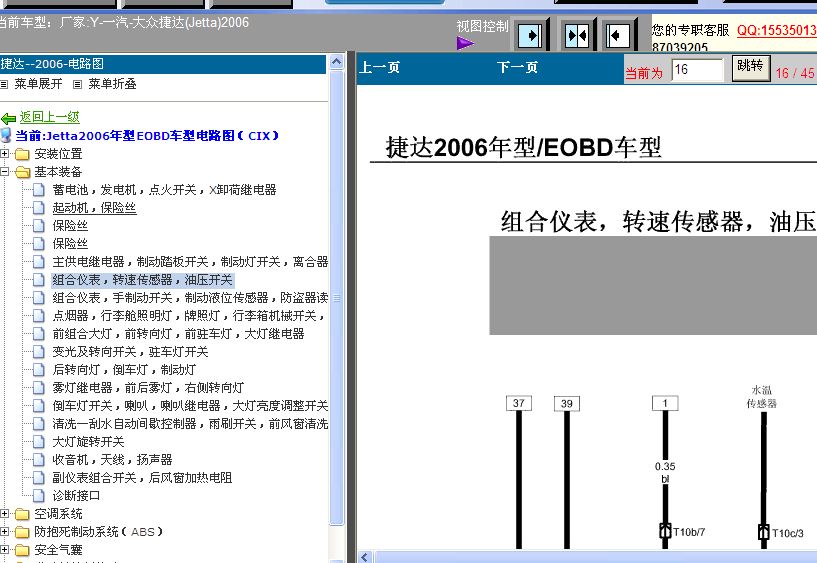Click the 16 / 45 page counter

click(795, 73)
